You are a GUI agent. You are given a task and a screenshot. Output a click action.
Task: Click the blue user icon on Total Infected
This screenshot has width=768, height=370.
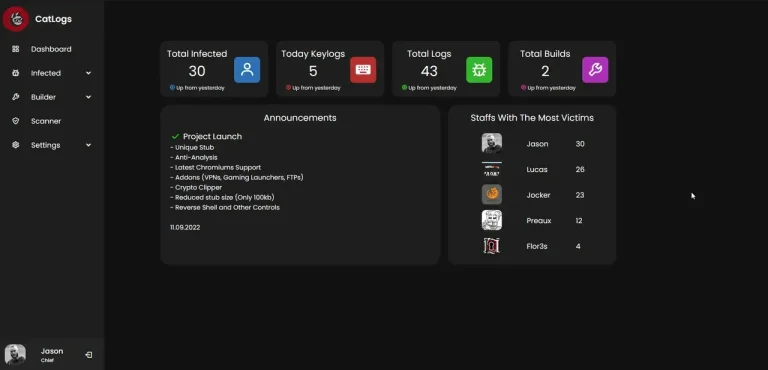tap(247, 70)
